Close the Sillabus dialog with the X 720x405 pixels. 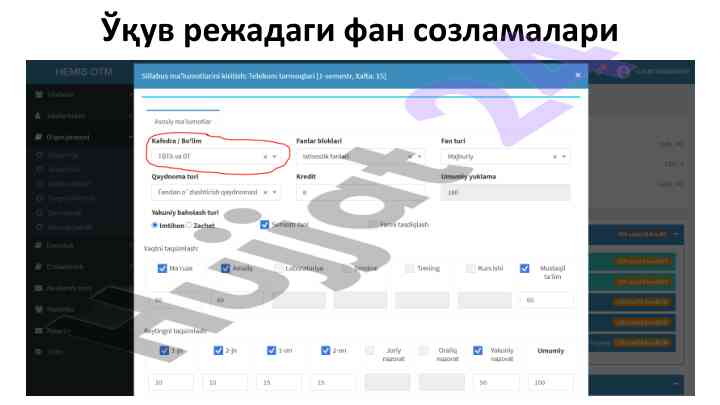pos(578,75)
